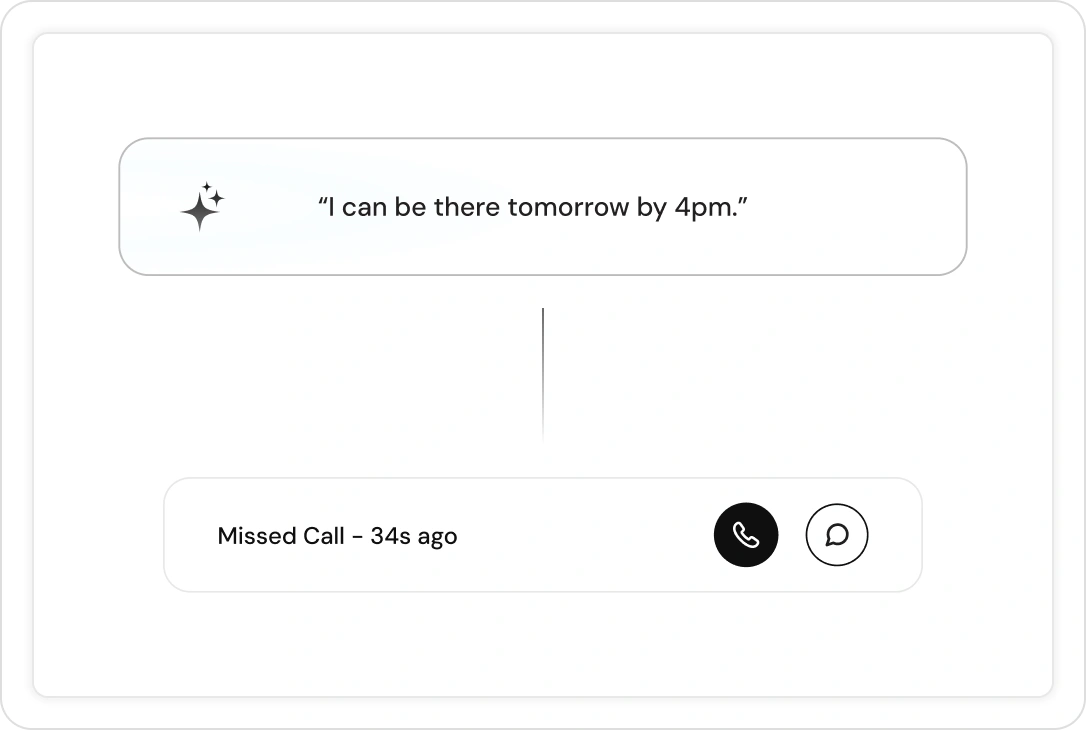Tap the call-back icon in the black circle
This screenshot has width=1086, height=730.
(745, 535)
